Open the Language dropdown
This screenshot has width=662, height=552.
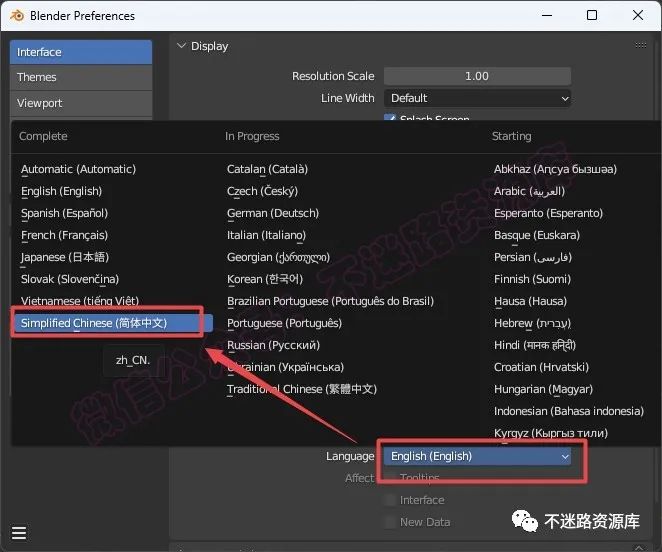tap(478, 456)
